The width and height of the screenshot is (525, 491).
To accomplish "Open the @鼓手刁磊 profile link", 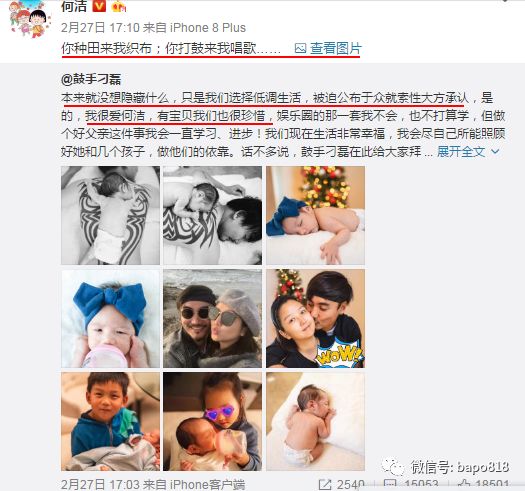I will pos(91,79).
